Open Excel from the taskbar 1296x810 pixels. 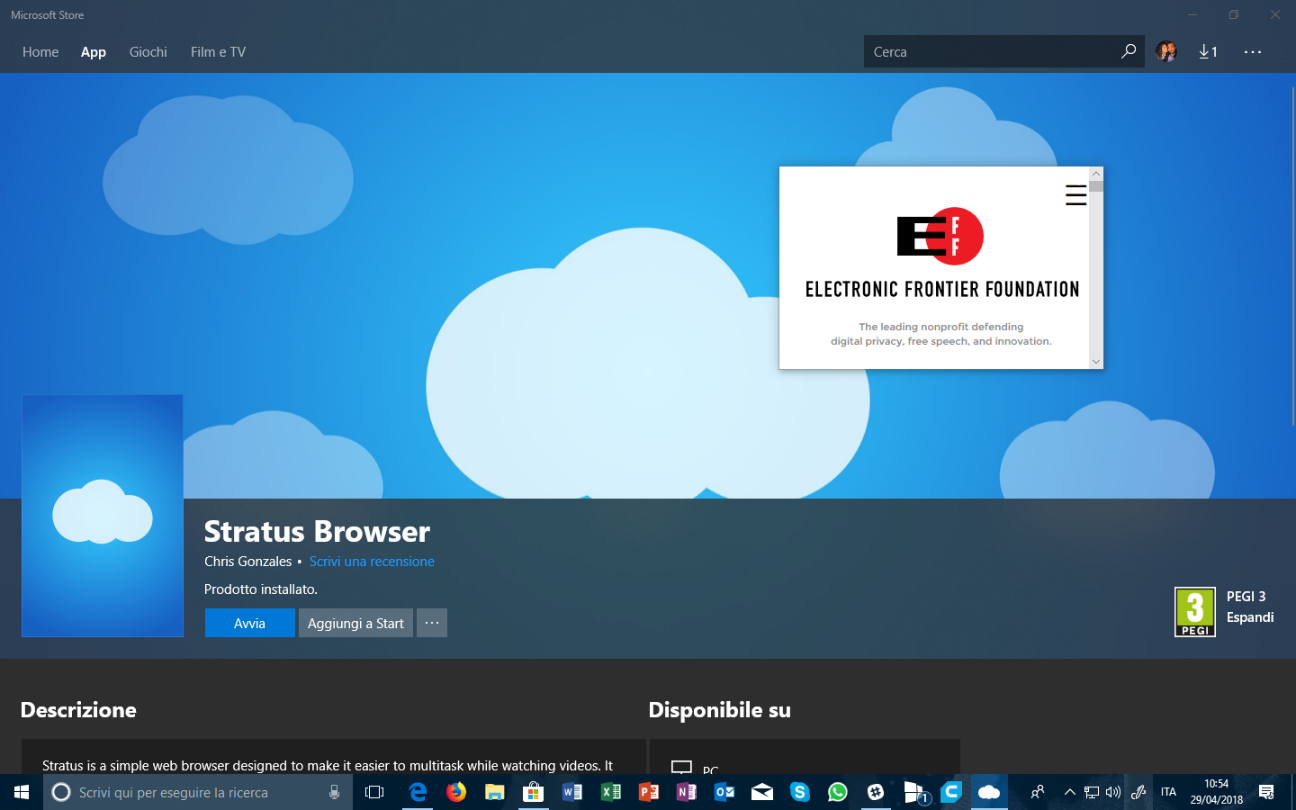[x=610, y=792]
